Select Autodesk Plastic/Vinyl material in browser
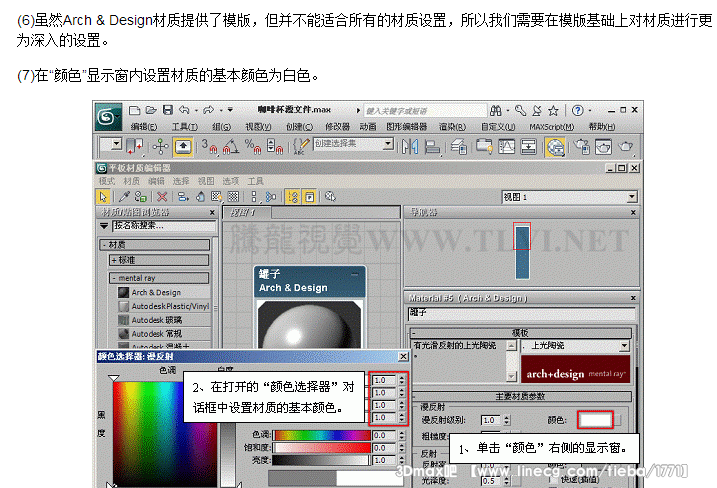The height and width of the screenshot is (488, 717). [164, 306]
